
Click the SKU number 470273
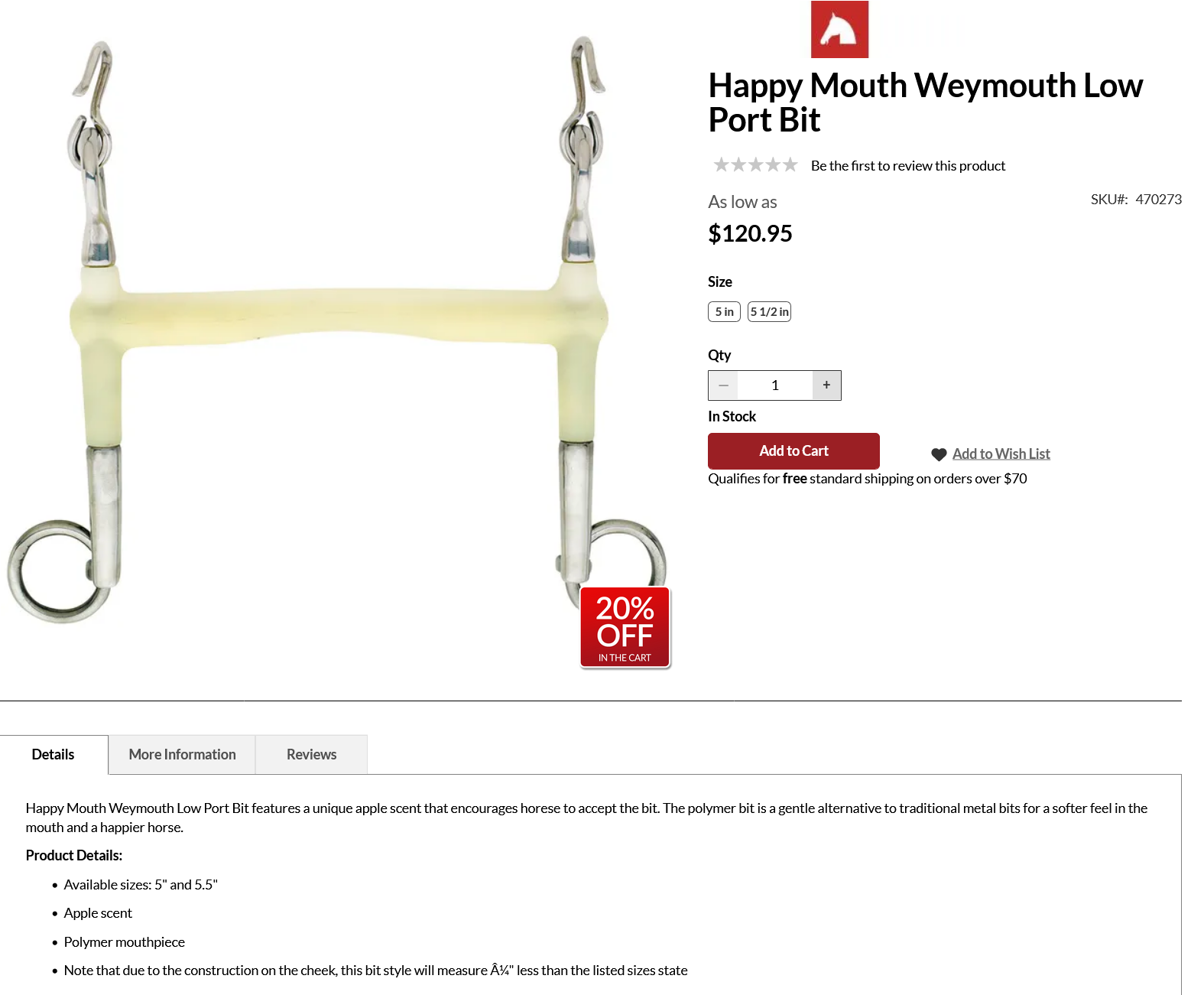1158,200
